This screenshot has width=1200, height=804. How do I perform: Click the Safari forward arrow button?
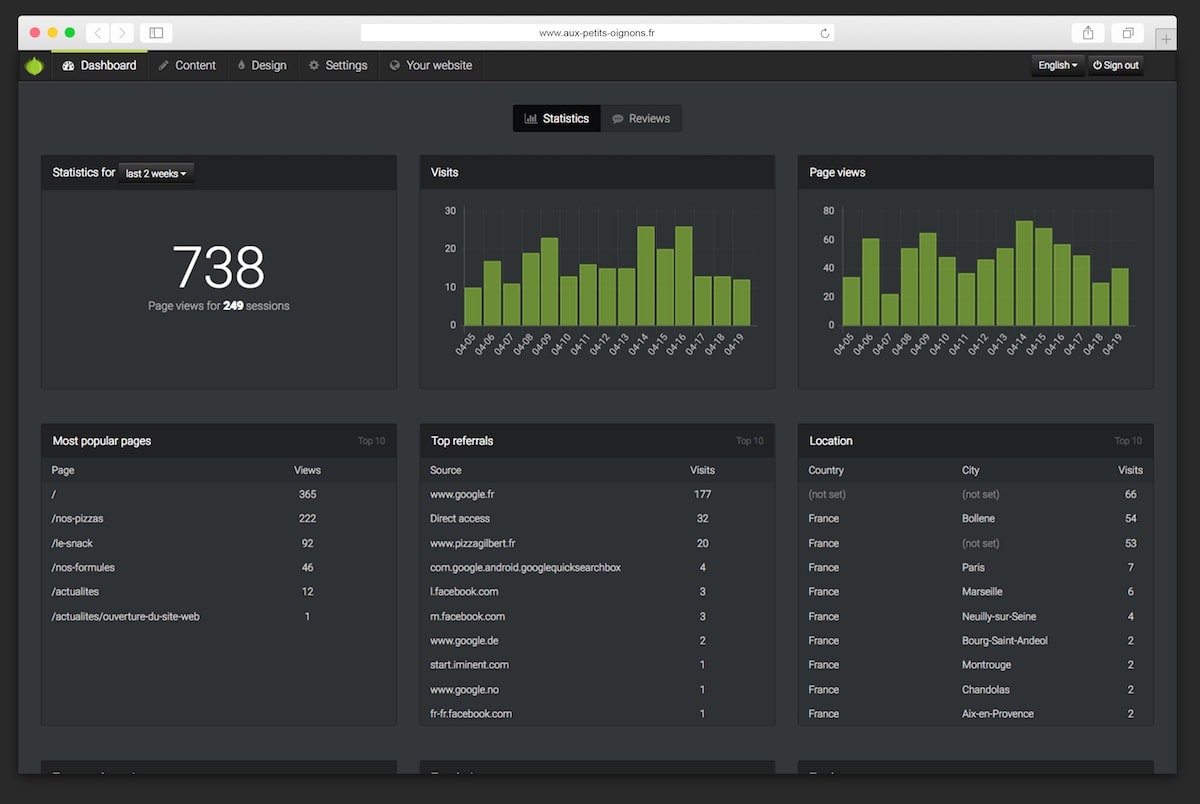[x=122, y=33]
